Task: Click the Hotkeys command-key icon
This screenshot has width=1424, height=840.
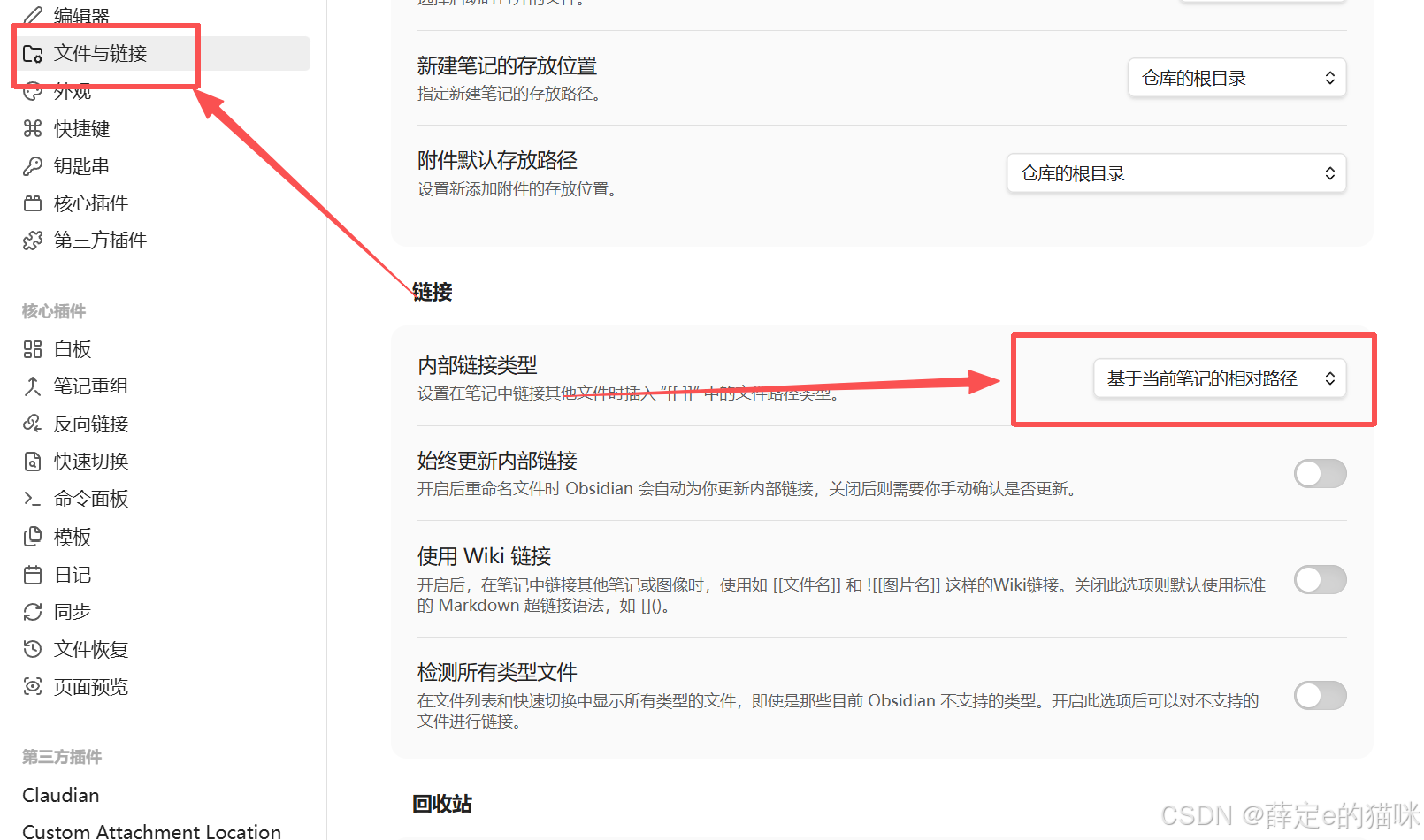Action: [33, 129]
